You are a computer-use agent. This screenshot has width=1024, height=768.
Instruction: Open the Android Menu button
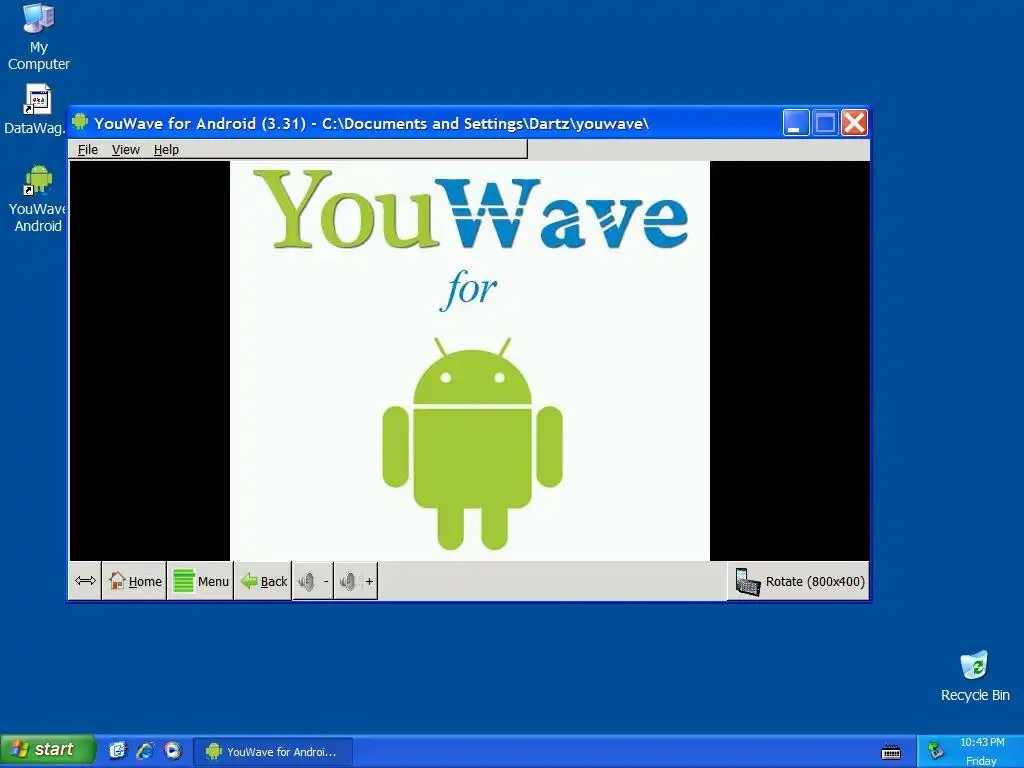point(200,581)
